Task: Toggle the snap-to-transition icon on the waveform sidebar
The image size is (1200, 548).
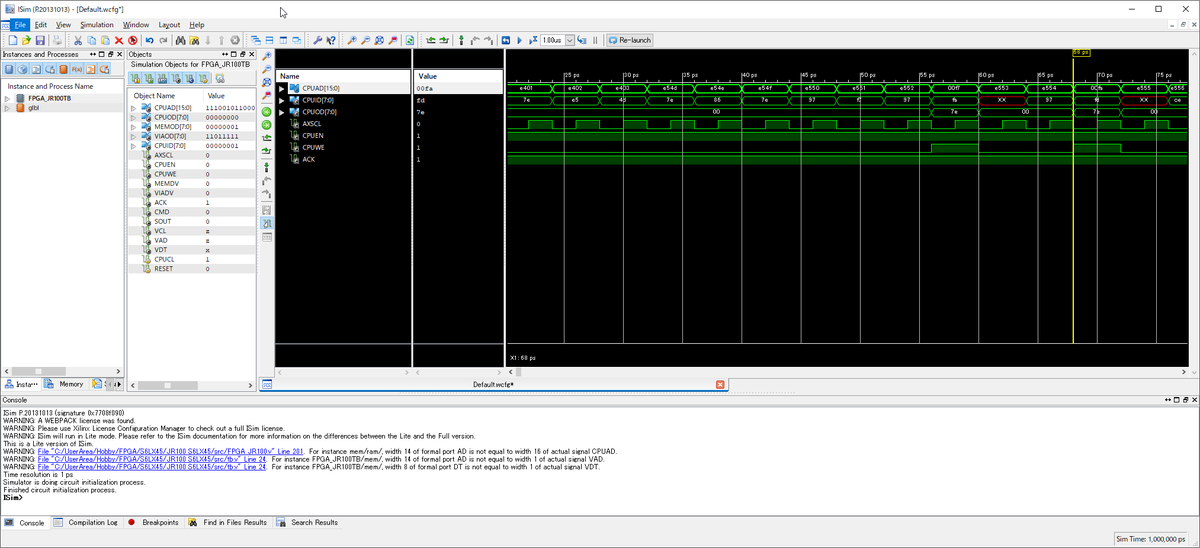Action: click(267, 223)
